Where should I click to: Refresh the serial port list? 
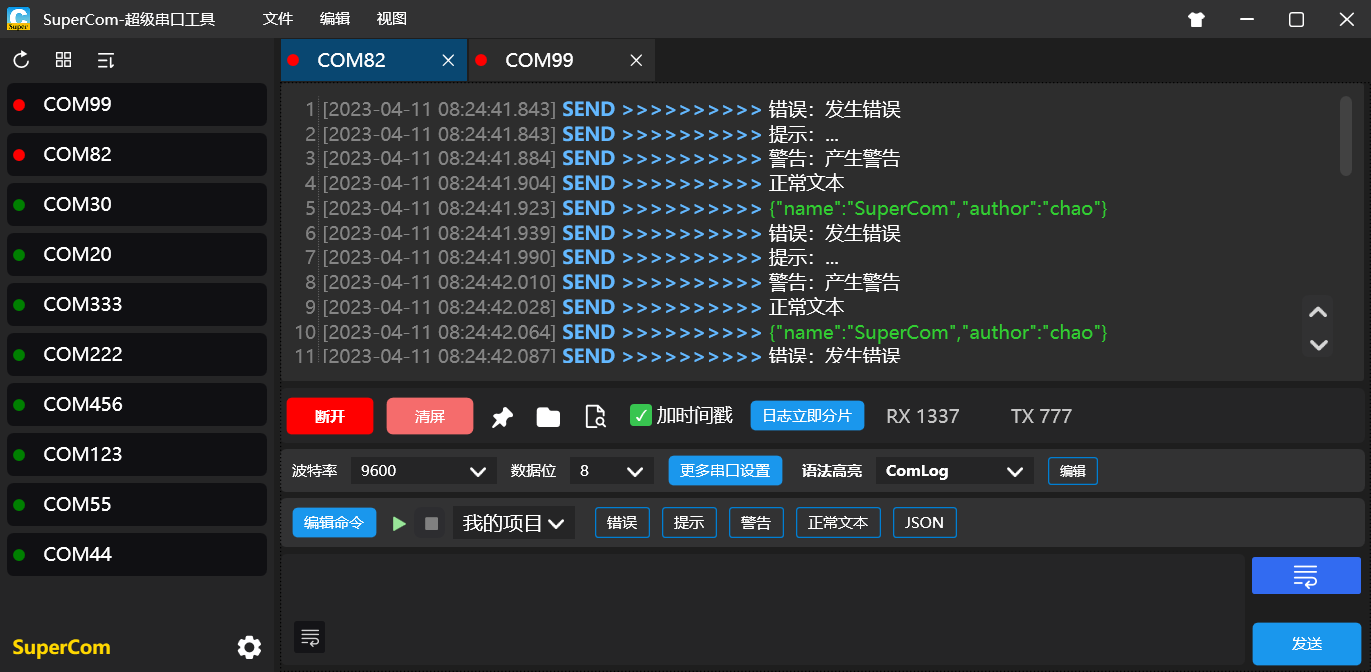click(20, 59)
